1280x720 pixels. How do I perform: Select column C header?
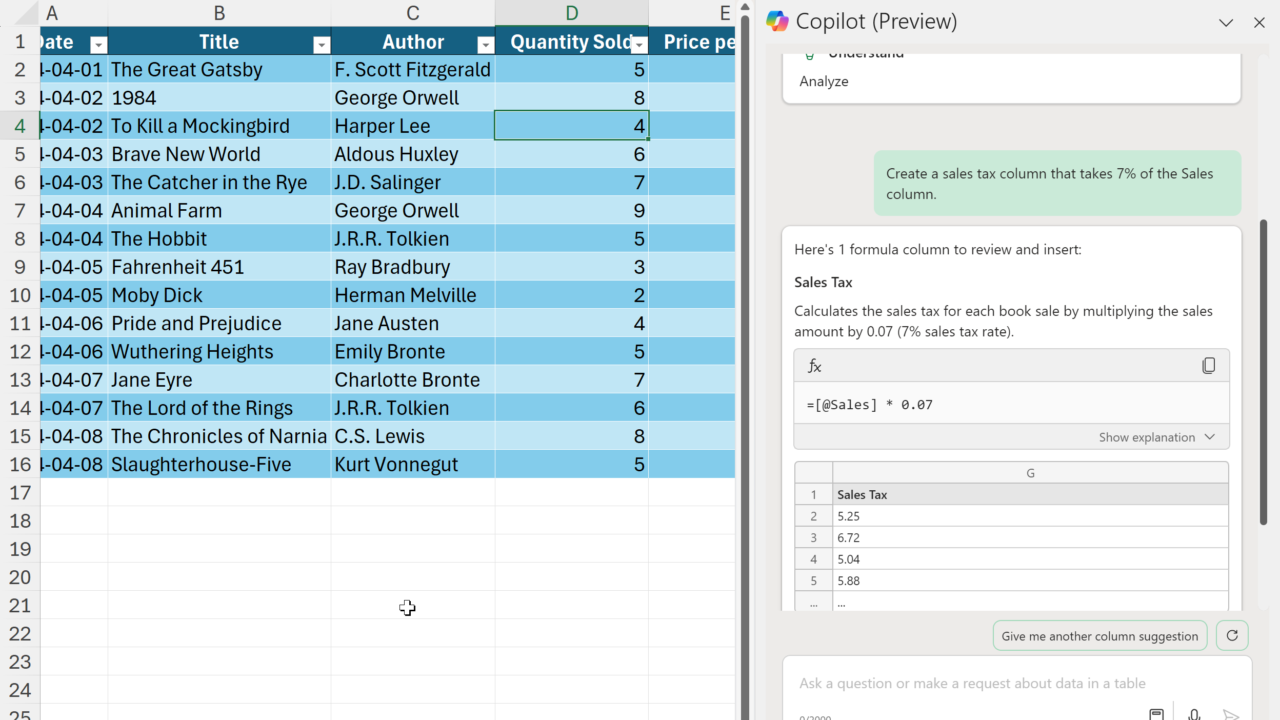[x=413, y=13]
